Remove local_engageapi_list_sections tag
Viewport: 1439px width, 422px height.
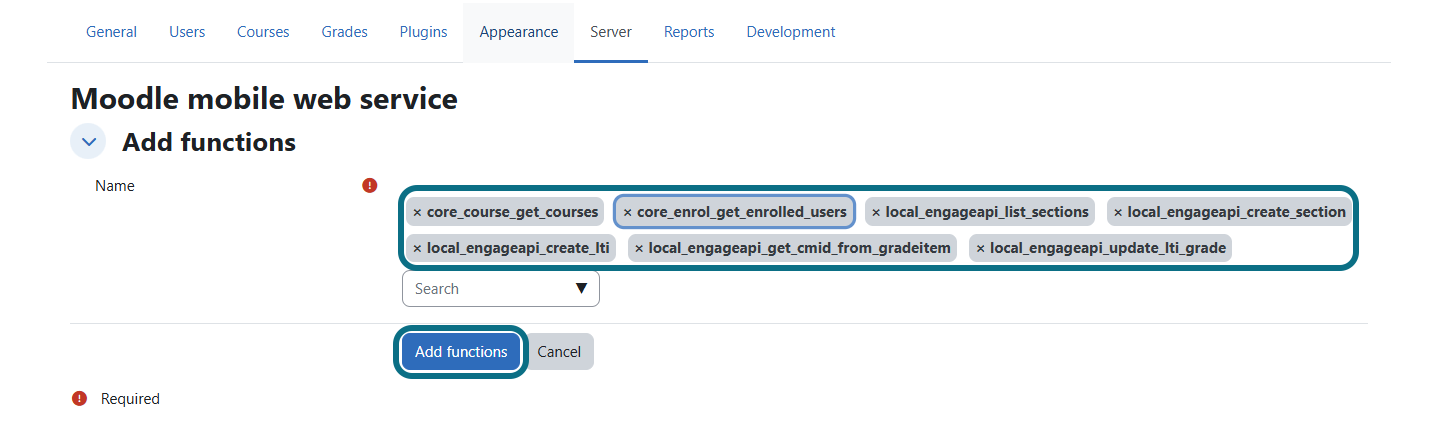pos(876,212)
